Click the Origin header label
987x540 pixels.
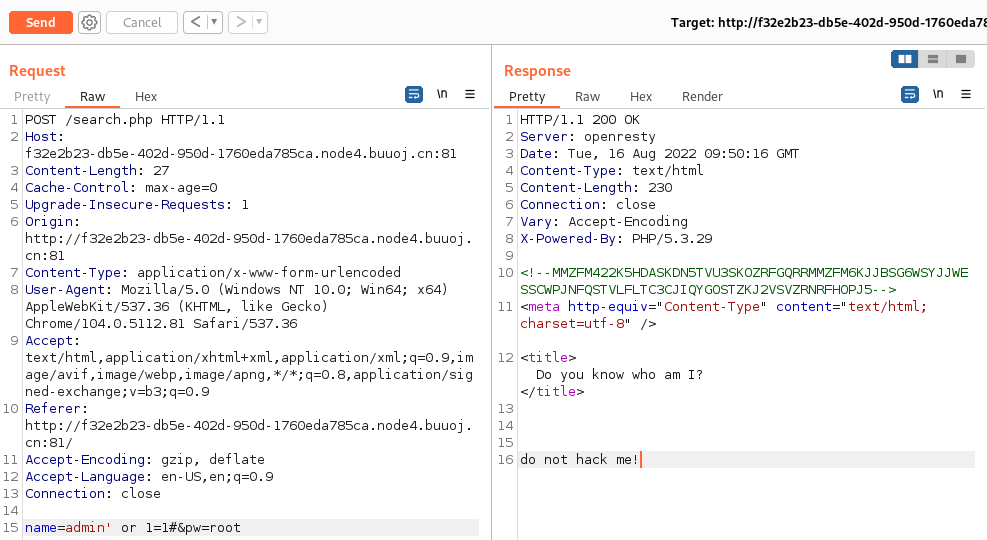pos(53,222)
